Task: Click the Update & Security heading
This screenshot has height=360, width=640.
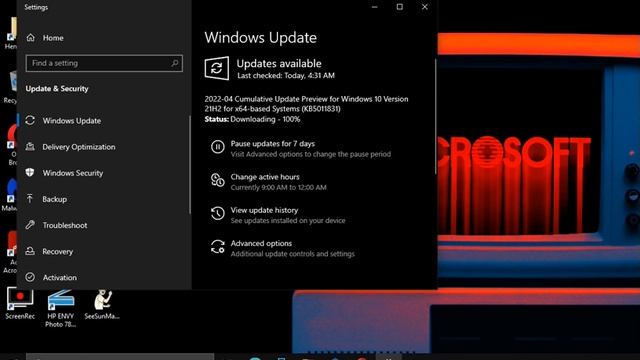Action: click(x=57, y=88)
